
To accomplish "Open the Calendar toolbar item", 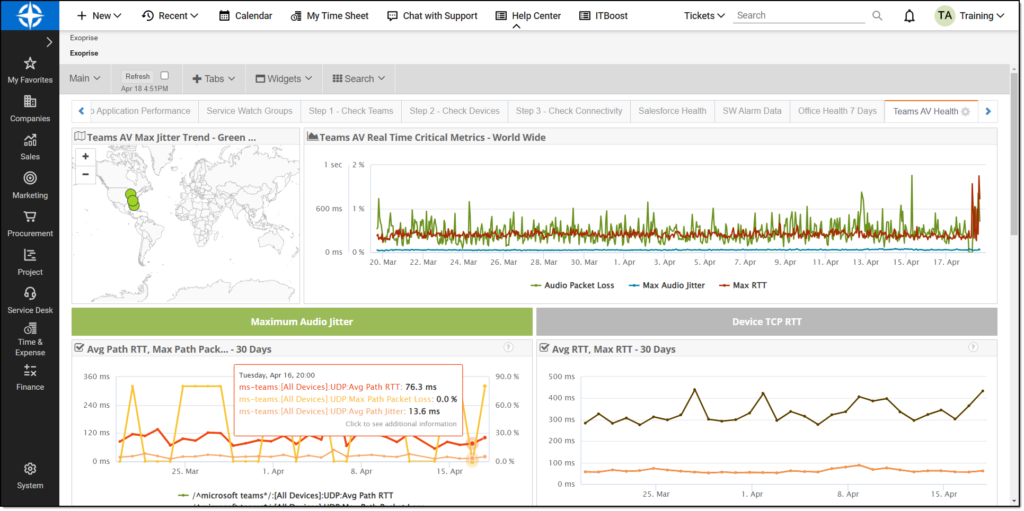I will point(246,16).
